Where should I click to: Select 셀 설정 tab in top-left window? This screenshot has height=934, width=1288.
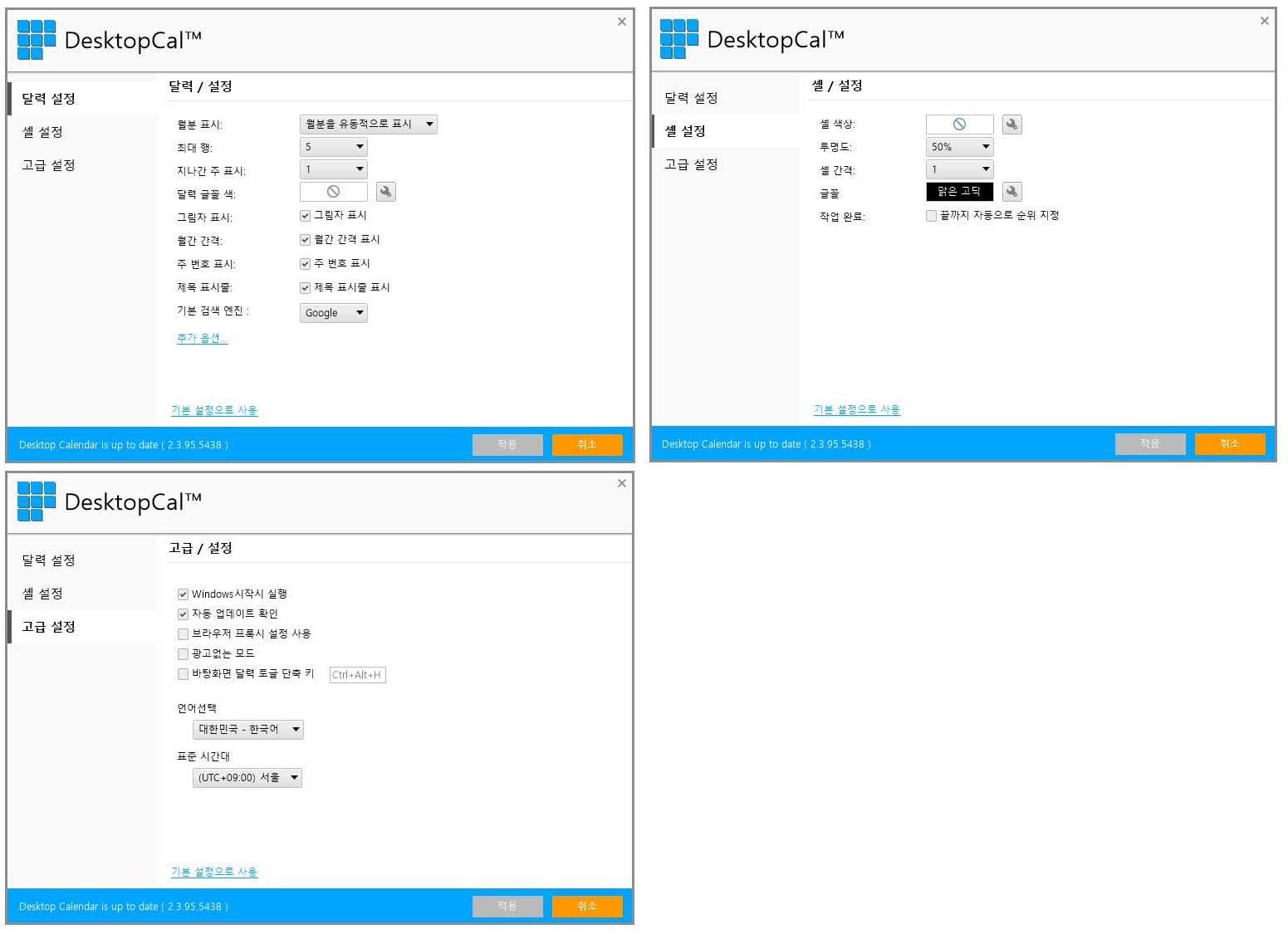coord(82,132)
